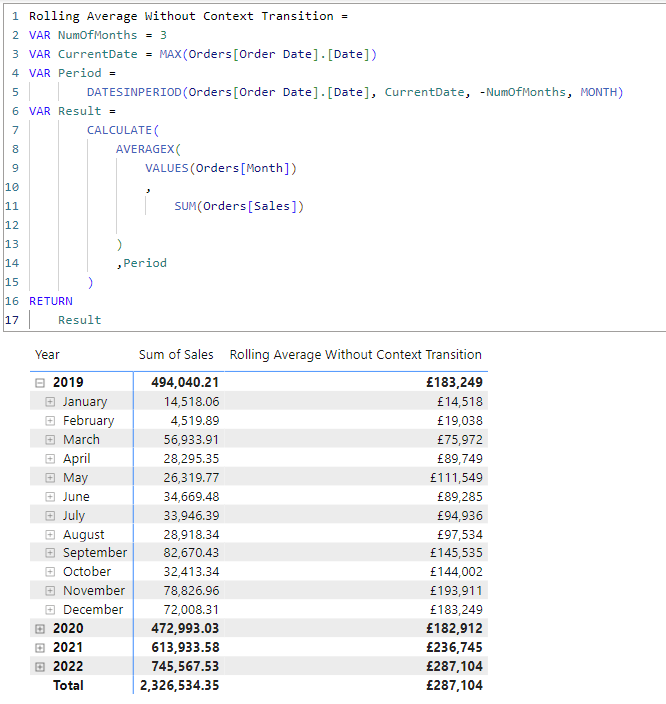The image size is (666, 704).
Task: Click SUM(Orders[Sales]) expression
Action: [x=239, y=206]
